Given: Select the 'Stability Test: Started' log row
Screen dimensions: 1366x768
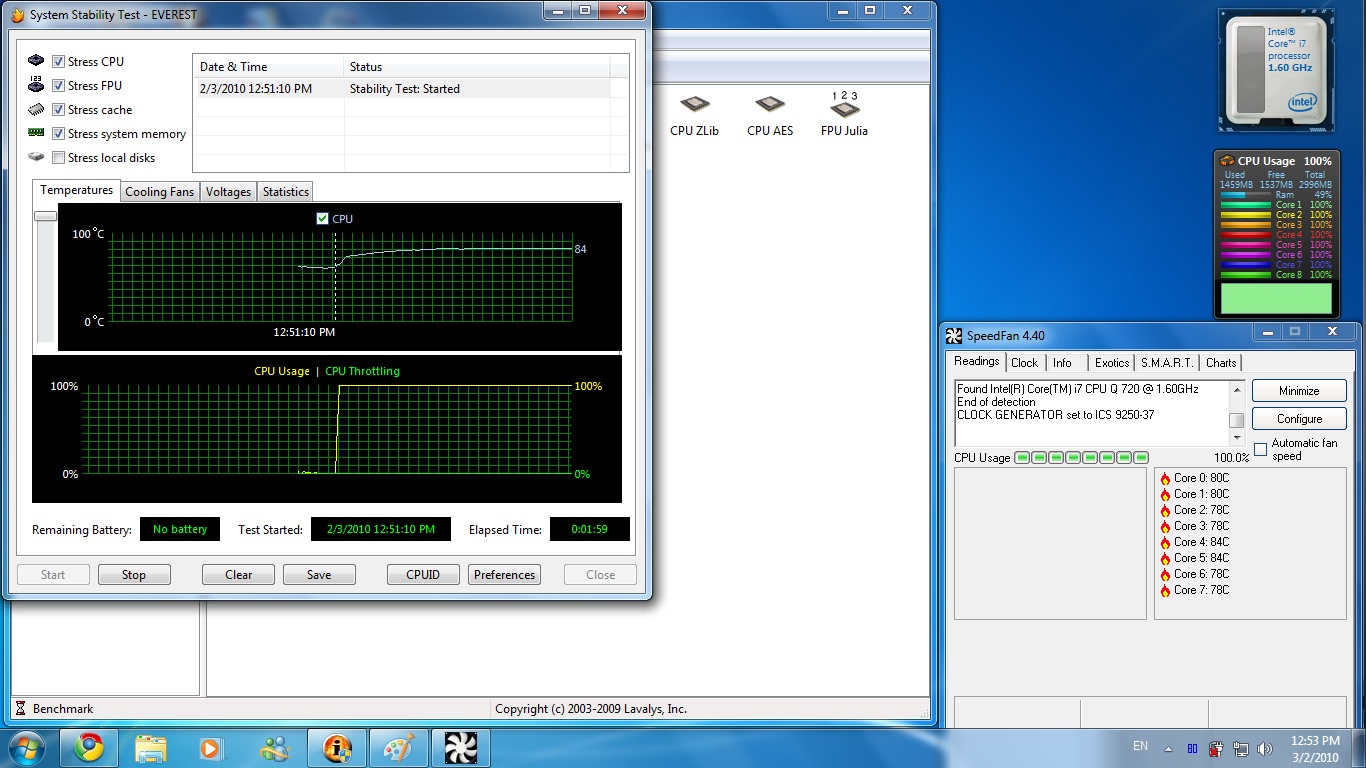Looking at the screenshot, I should (401, 88).
